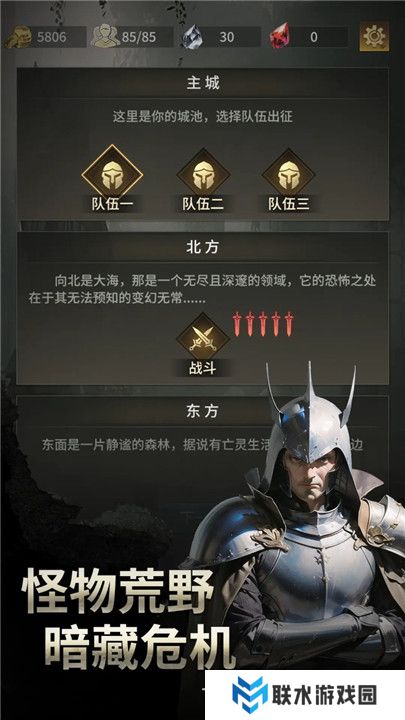Click the red gem resource icon
The width and height of the screenshot is (405, 720).
tap(278, 36)
